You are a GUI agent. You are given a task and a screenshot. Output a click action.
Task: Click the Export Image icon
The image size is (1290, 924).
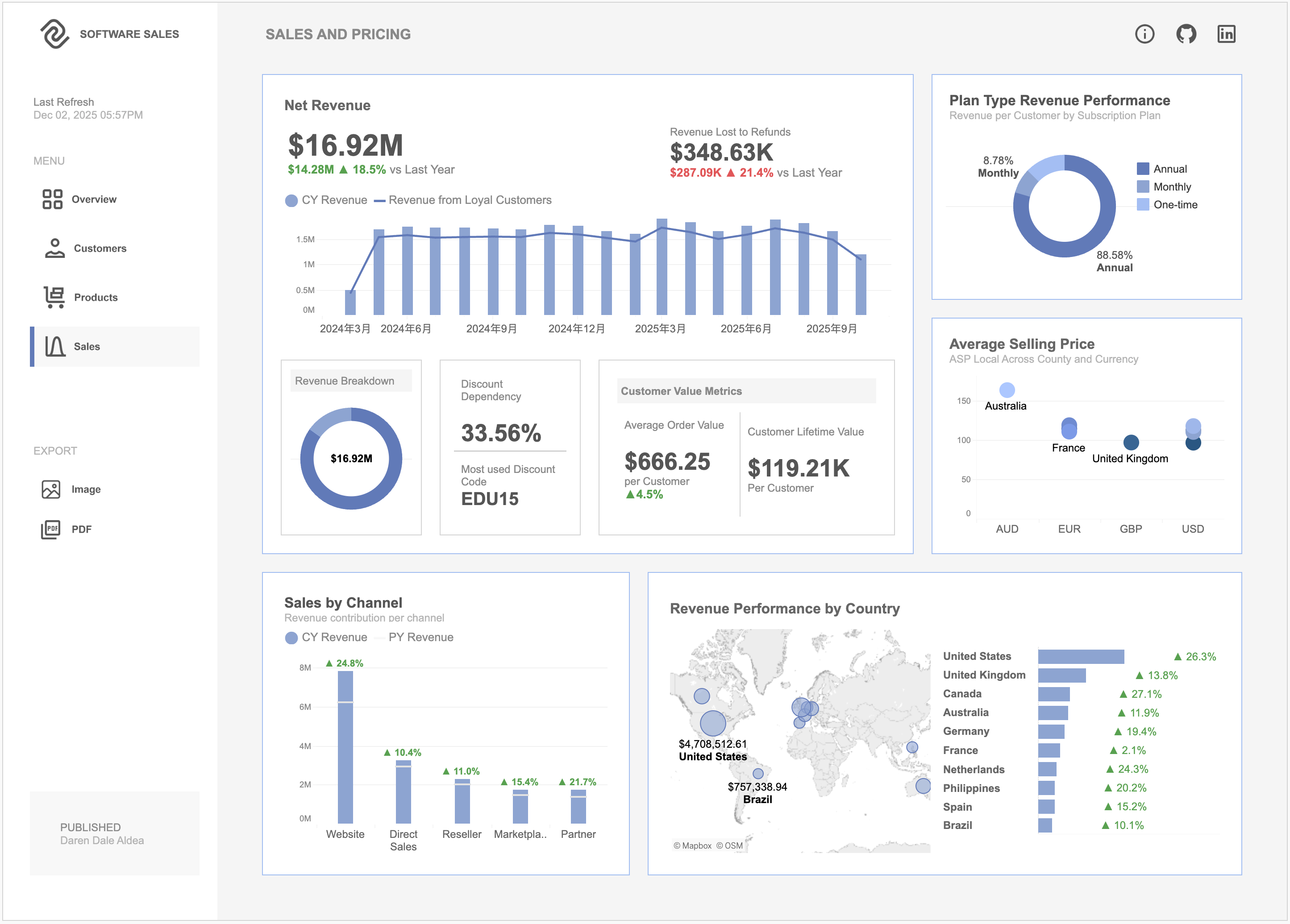pos(50,489)
